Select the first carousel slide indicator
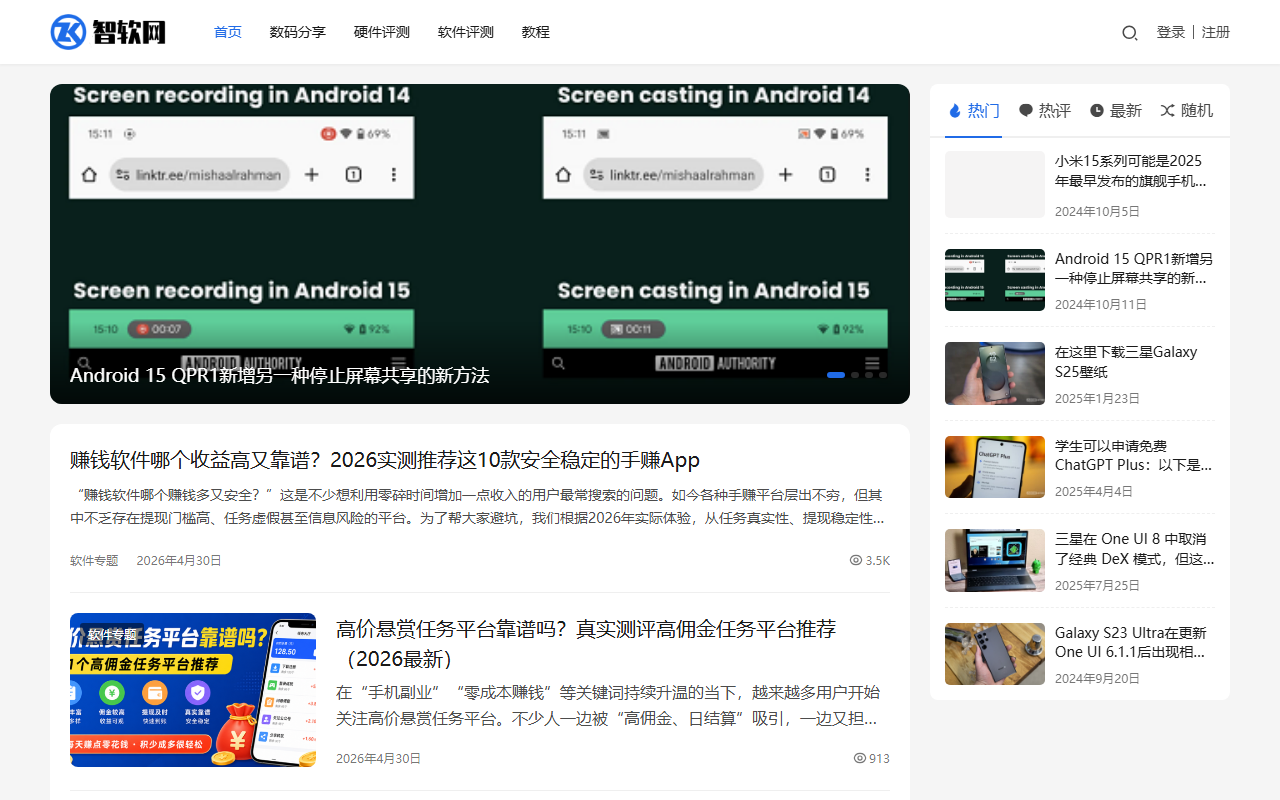Viewport: 1280px width, 800px height. click(836, 375)
